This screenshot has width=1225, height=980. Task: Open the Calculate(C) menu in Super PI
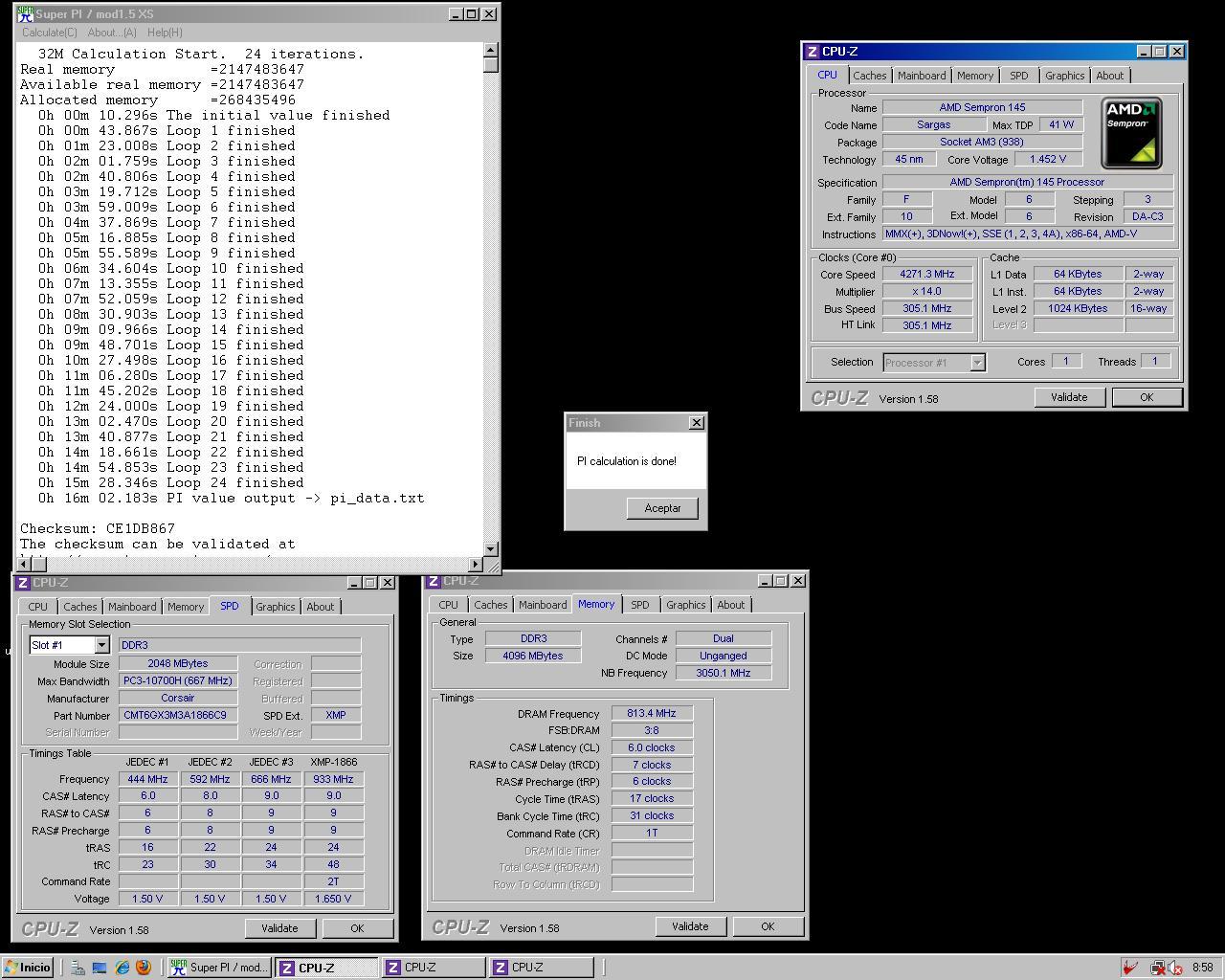click(50, 33)
